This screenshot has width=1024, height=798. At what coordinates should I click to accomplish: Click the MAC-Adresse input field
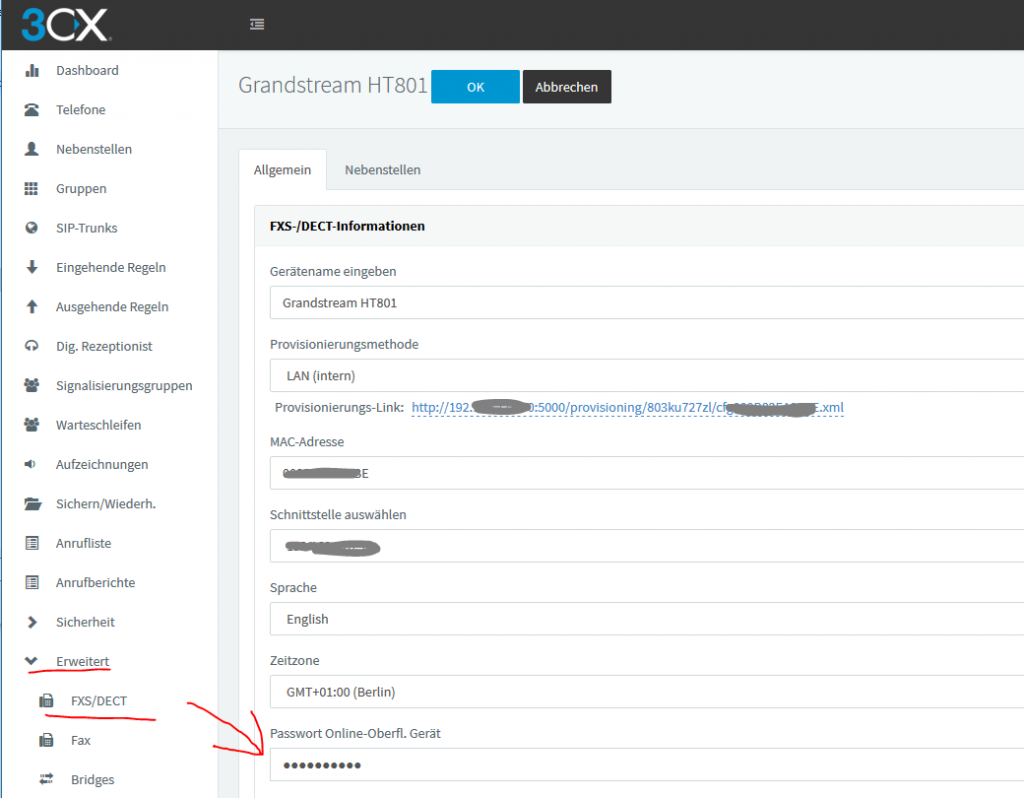(647, 473)
